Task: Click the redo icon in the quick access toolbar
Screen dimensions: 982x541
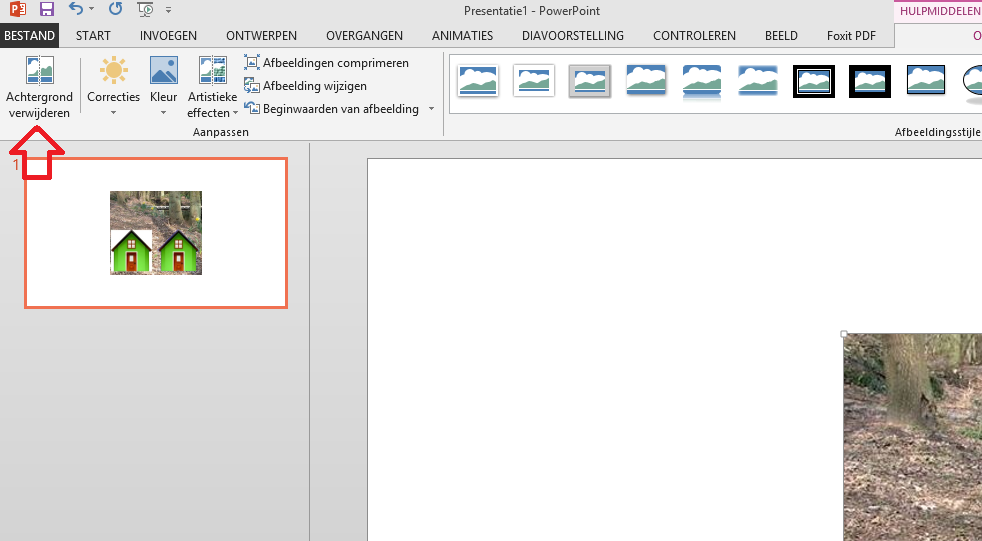Action: coord(115,10)
